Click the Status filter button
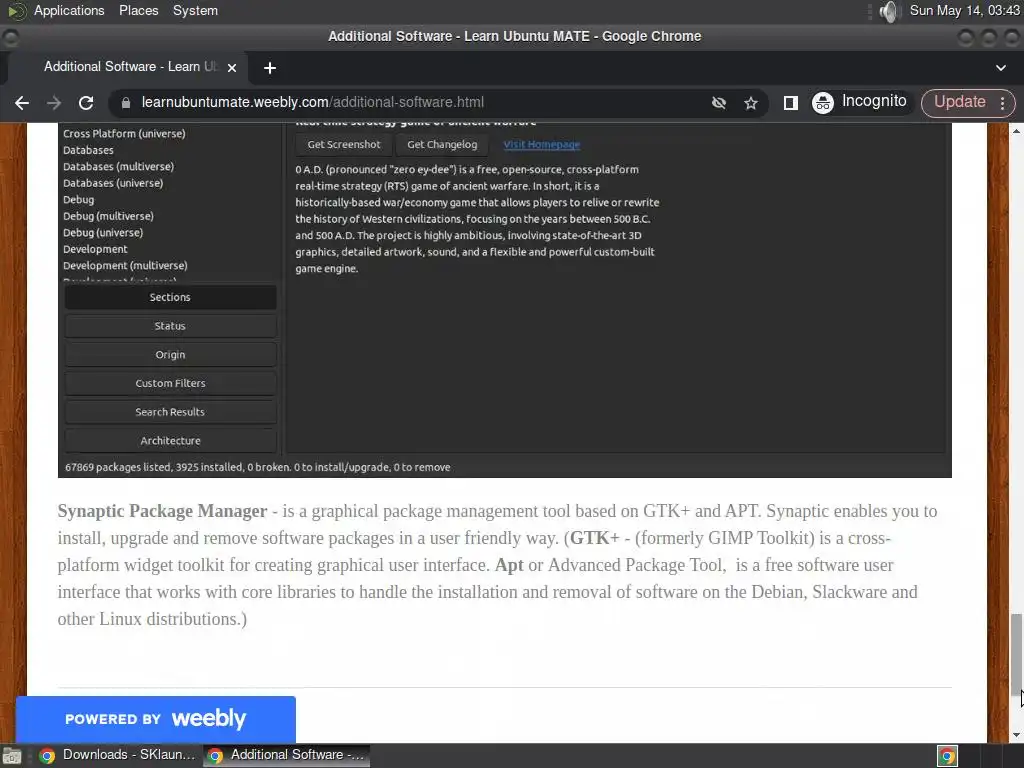 (x=170, y=326)
